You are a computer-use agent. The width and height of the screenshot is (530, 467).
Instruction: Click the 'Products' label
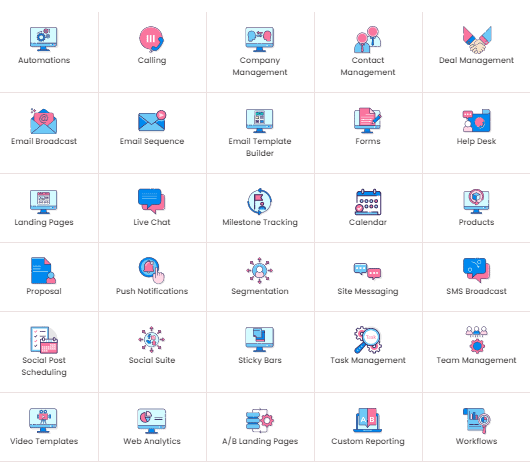476,222
